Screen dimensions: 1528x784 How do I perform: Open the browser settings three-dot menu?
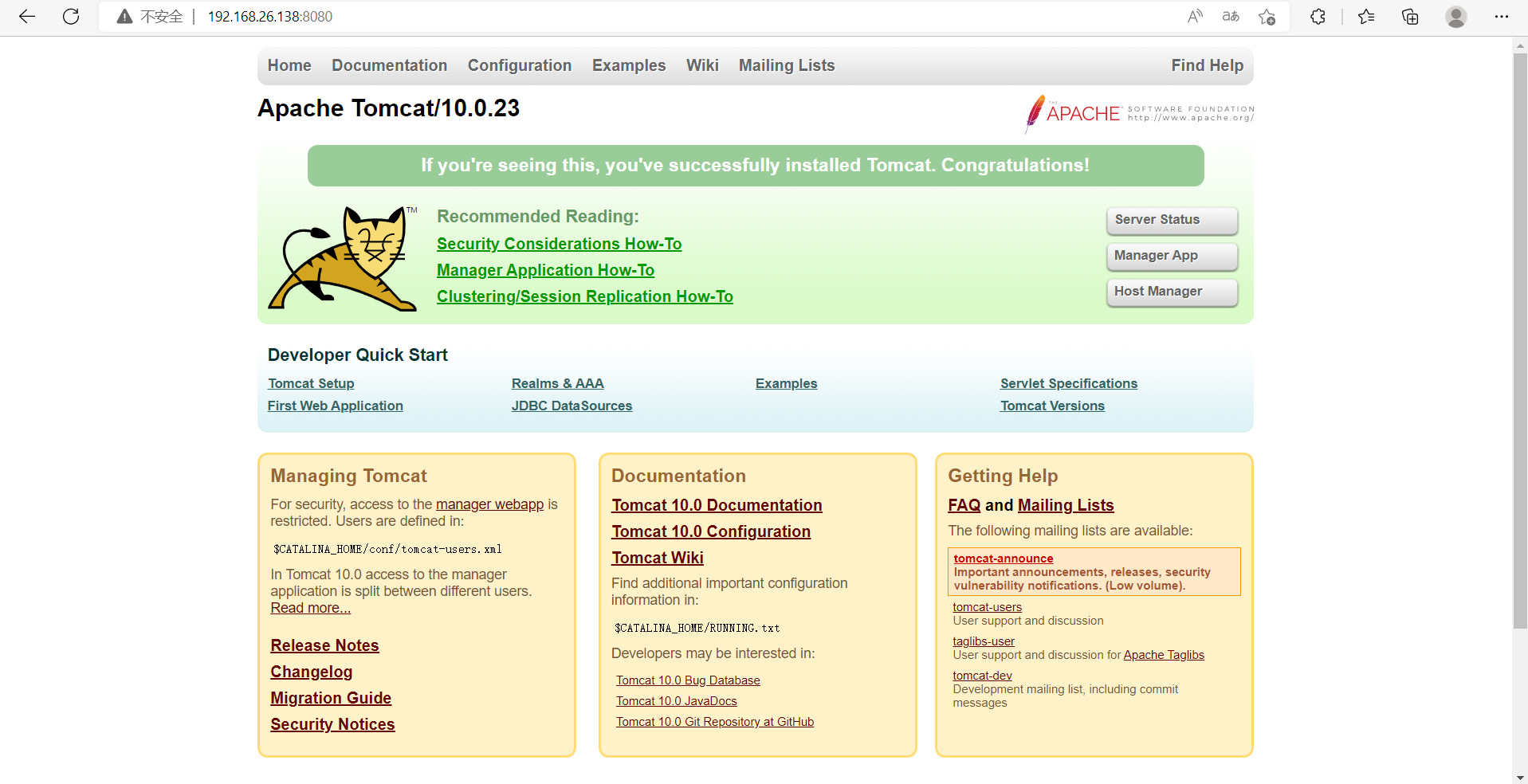point(1502,16)
